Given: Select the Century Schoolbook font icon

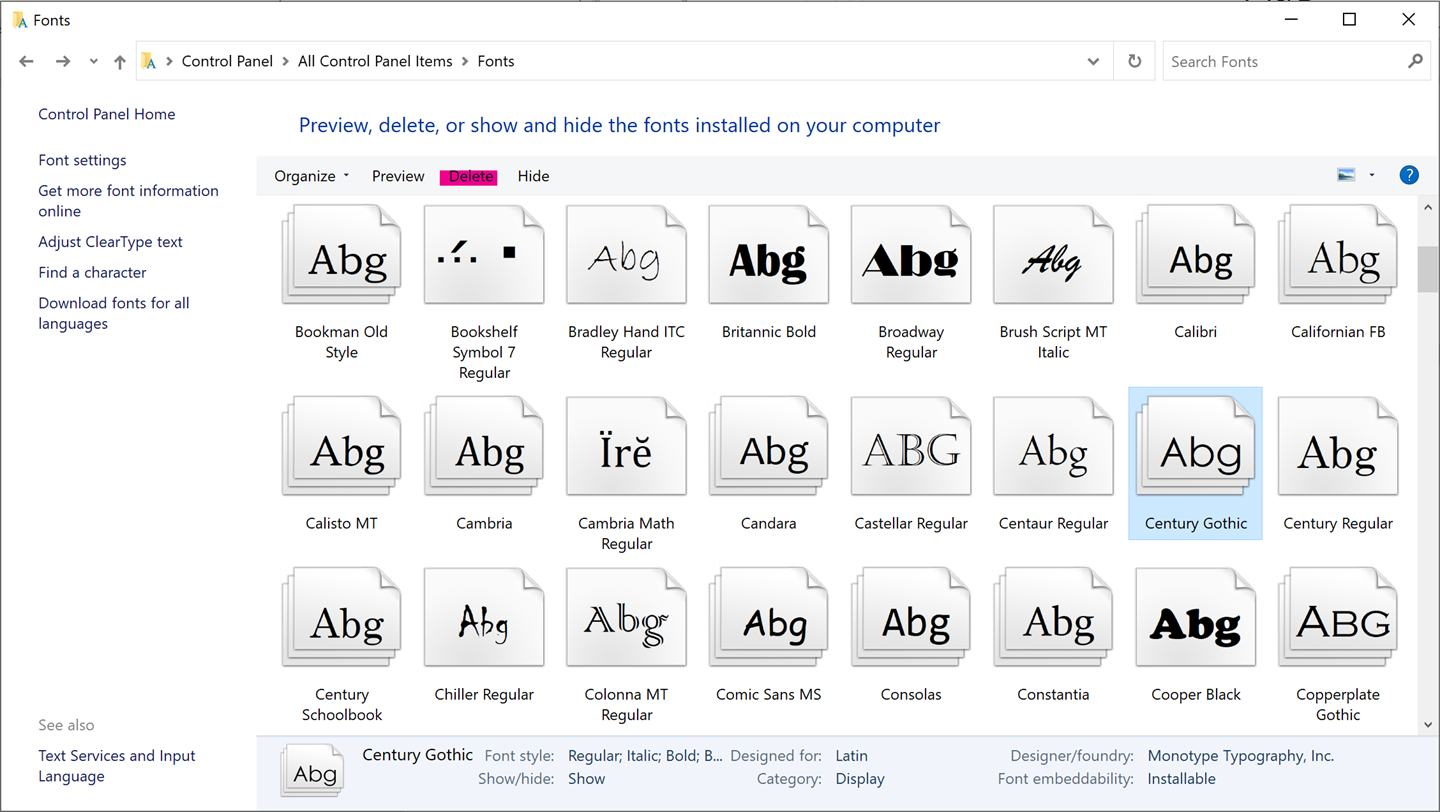Looking at the screenshot, I should (x=341, y=617).
